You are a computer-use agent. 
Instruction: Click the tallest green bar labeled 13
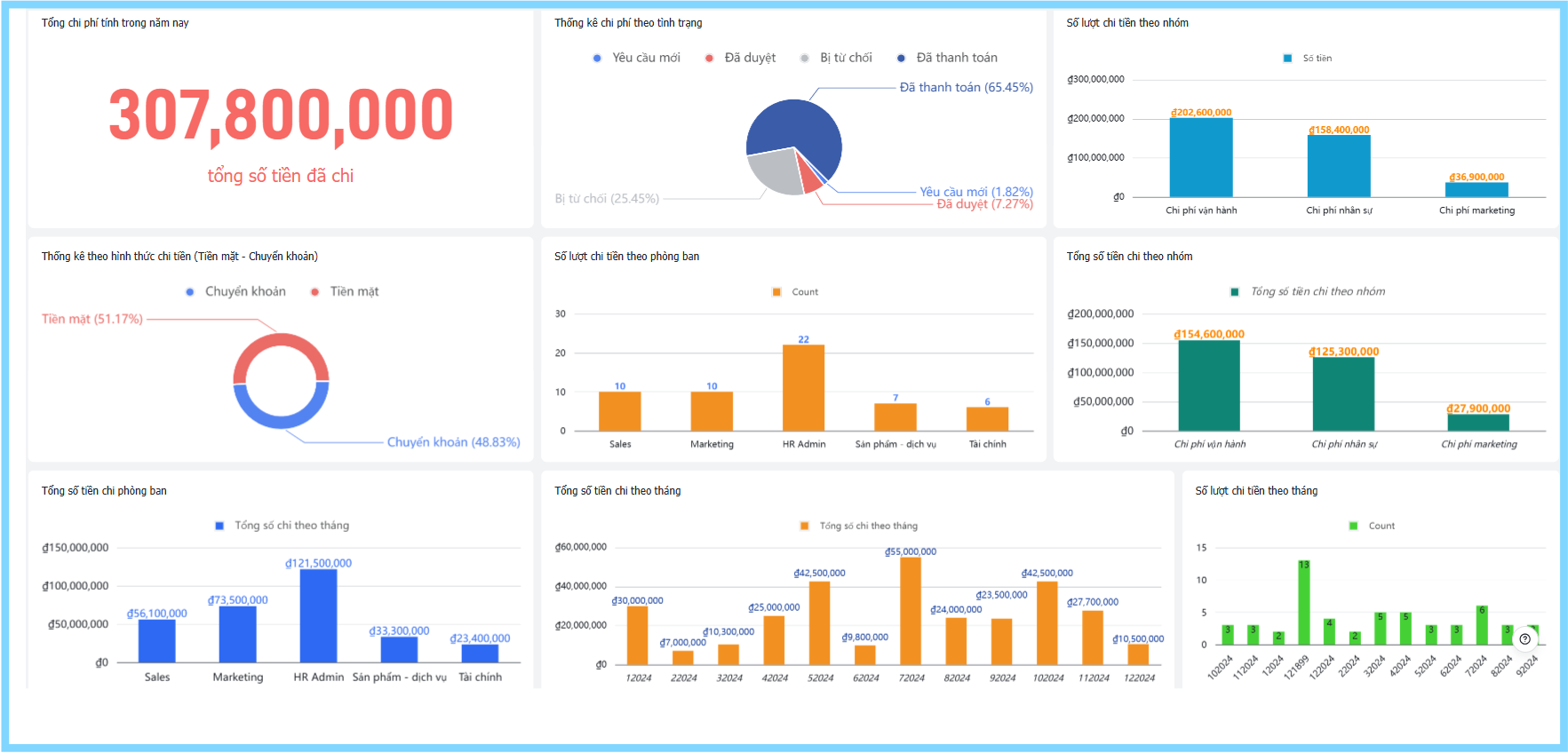click(1304, 603)
